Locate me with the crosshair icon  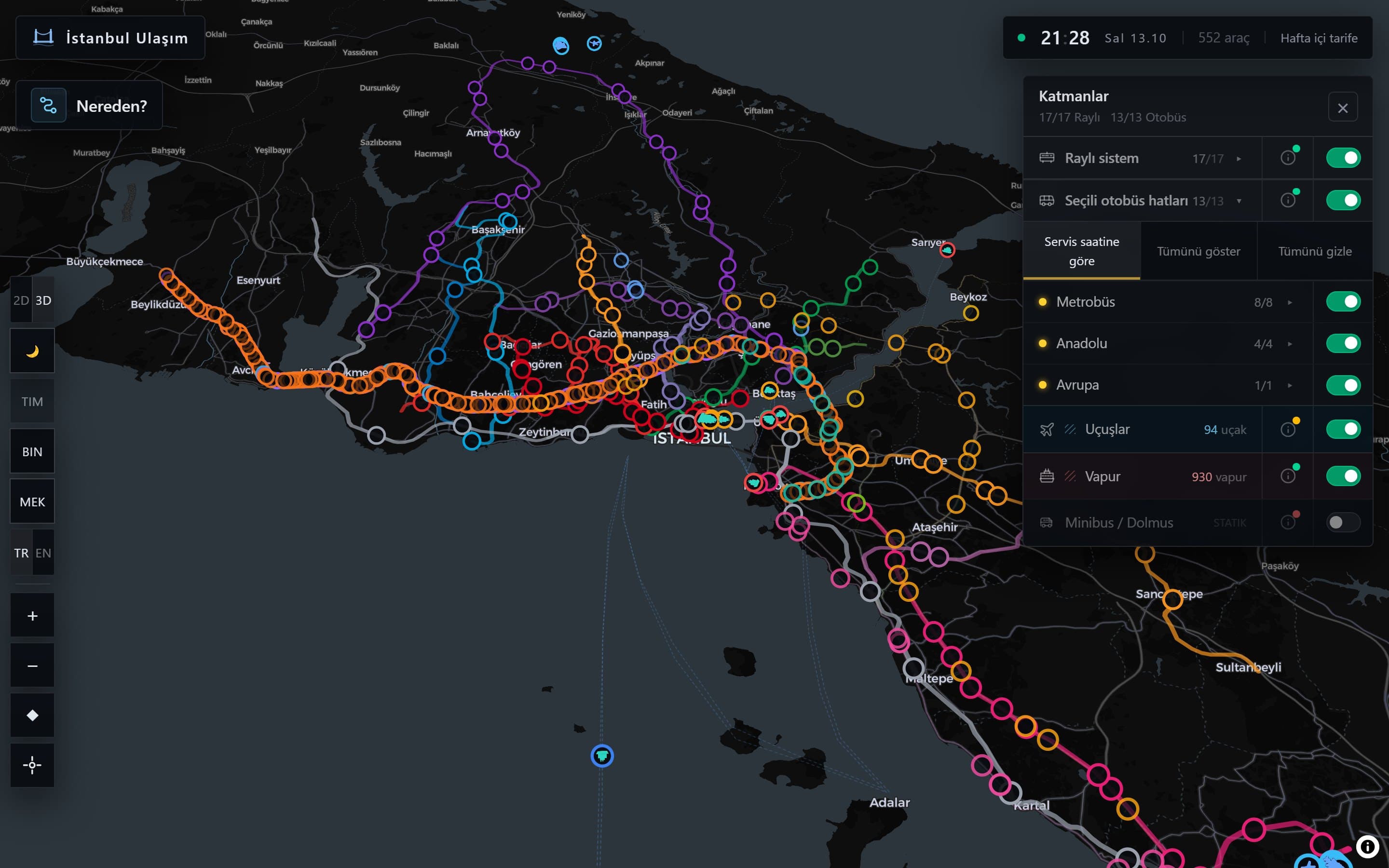tap(32, 765)
